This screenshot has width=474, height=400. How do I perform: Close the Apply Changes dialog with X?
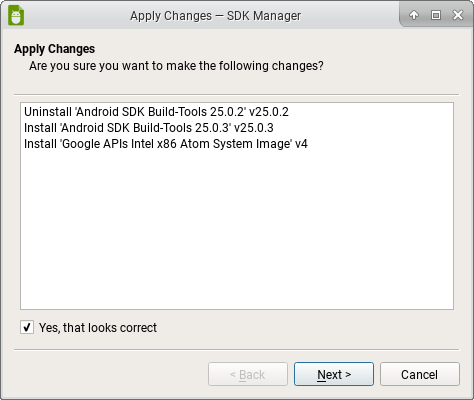tap(458, 15)
